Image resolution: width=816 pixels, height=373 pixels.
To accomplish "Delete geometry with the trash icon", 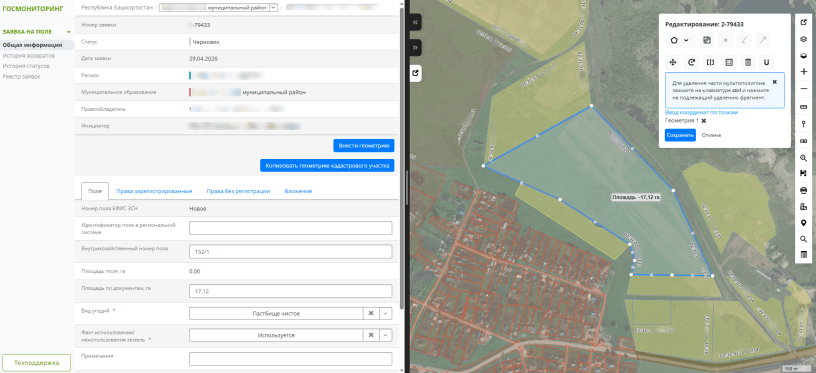I will 748,62.
